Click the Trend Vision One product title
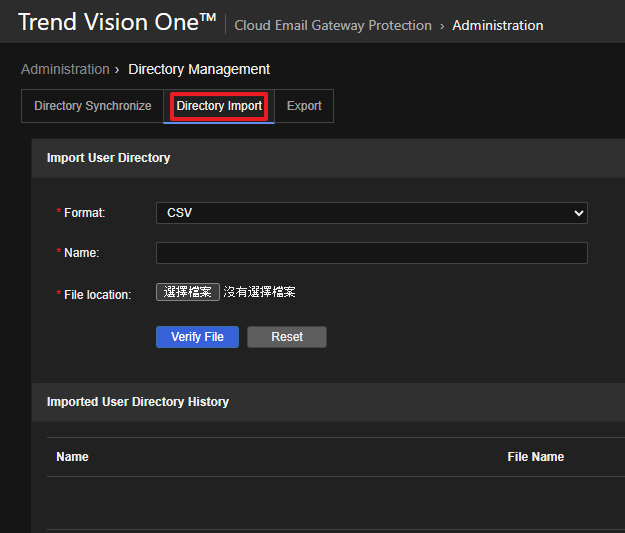Image resolution: width=625 pixels, height=533 pixels. point(117,23)
